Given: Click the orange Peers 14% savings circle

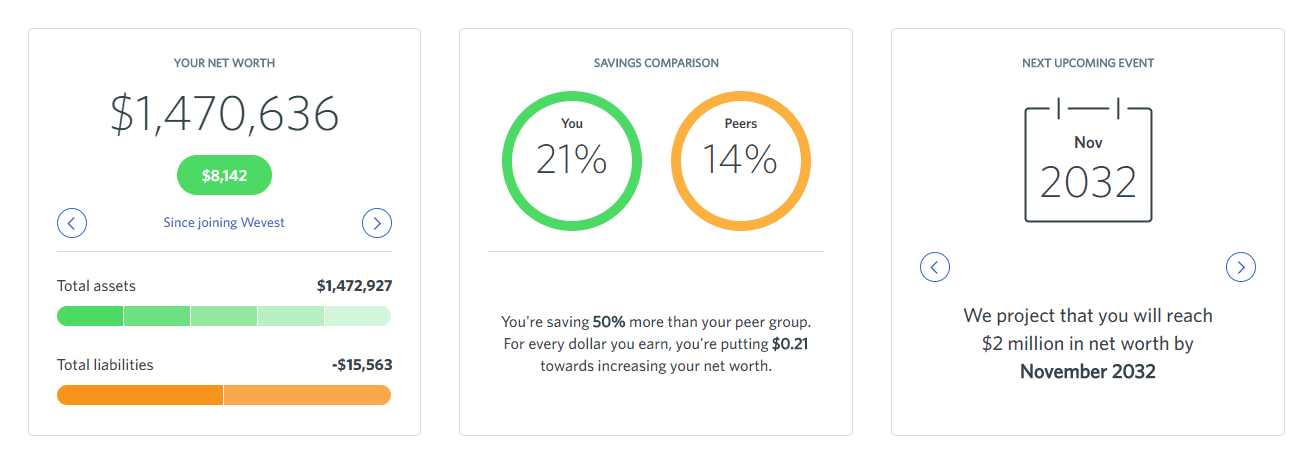Looking at the screenshot, I should tap(740, 161).
